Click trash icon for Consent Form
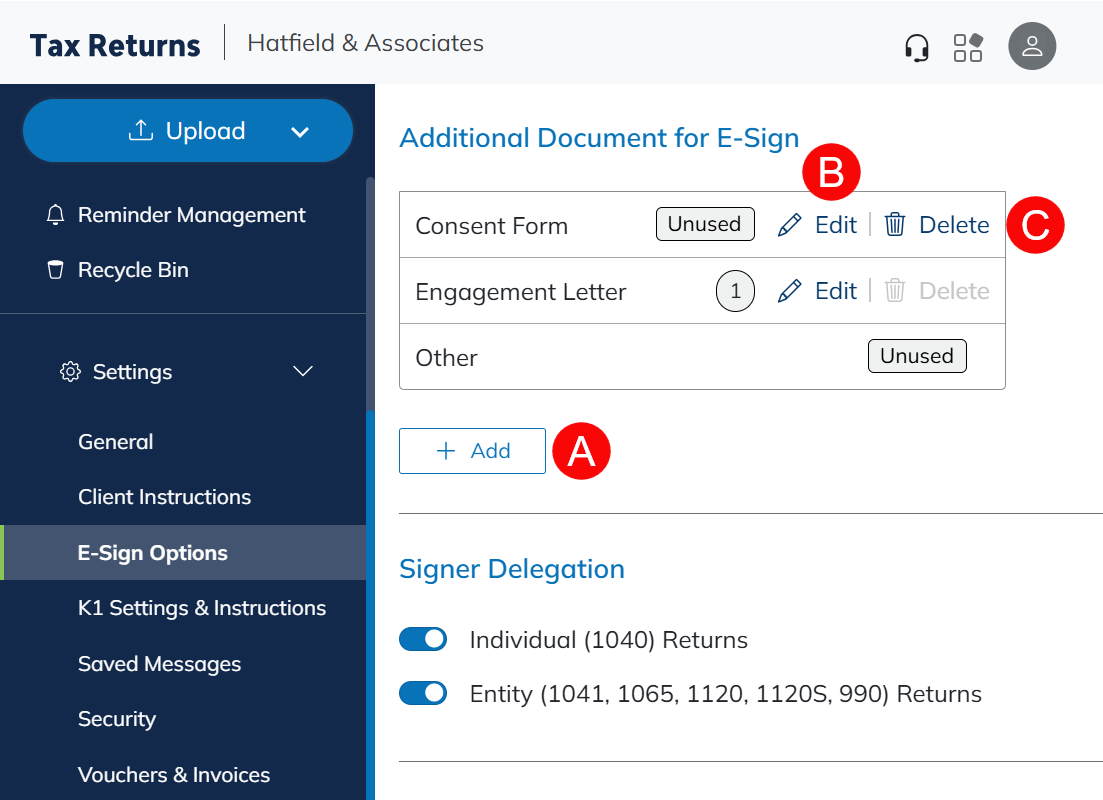 pos(895,225)
